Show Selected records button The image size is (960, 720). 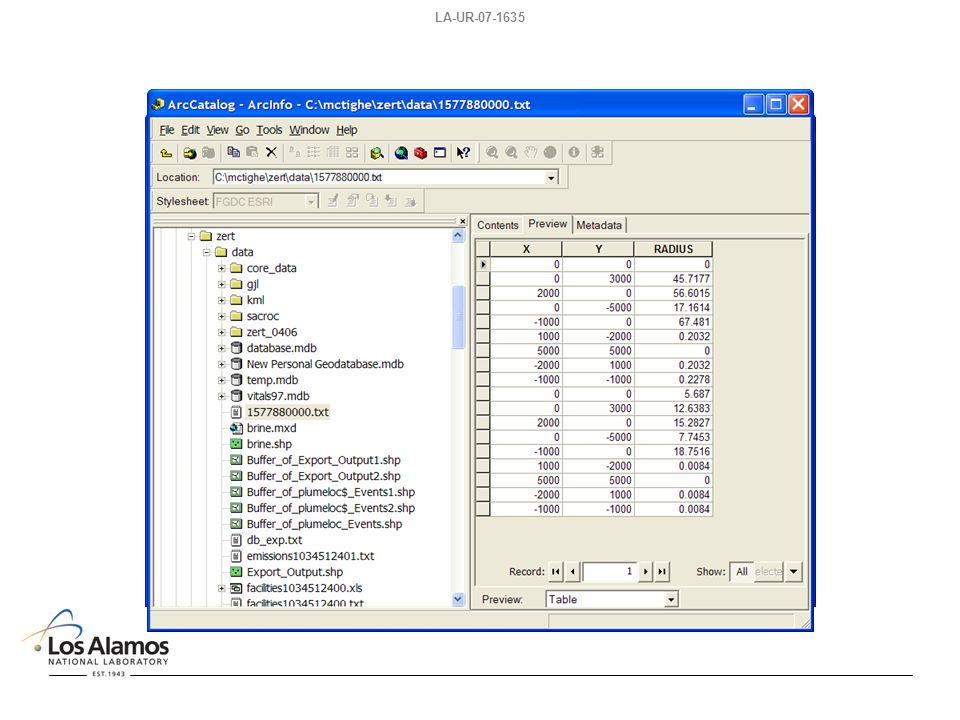pyautogui.click(x=768, y=572)
